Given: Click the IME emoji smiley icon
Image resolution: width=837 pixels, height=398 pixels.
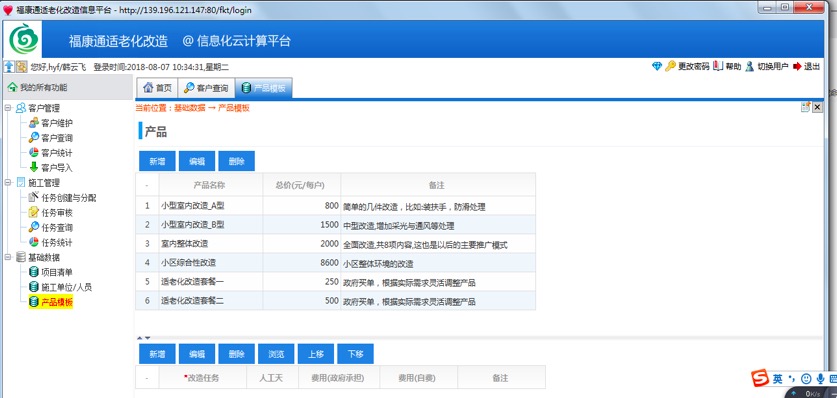Looking at the screenshot, I should 806,379.
